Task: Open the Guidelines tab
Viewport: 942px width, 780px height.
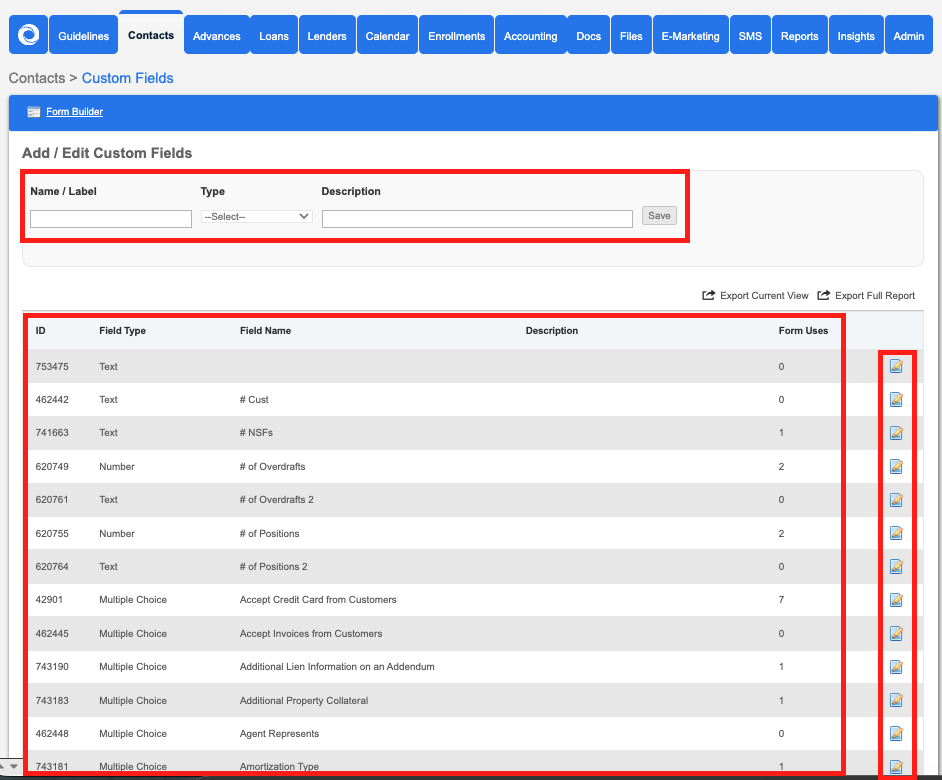Action: click(84, 36)
